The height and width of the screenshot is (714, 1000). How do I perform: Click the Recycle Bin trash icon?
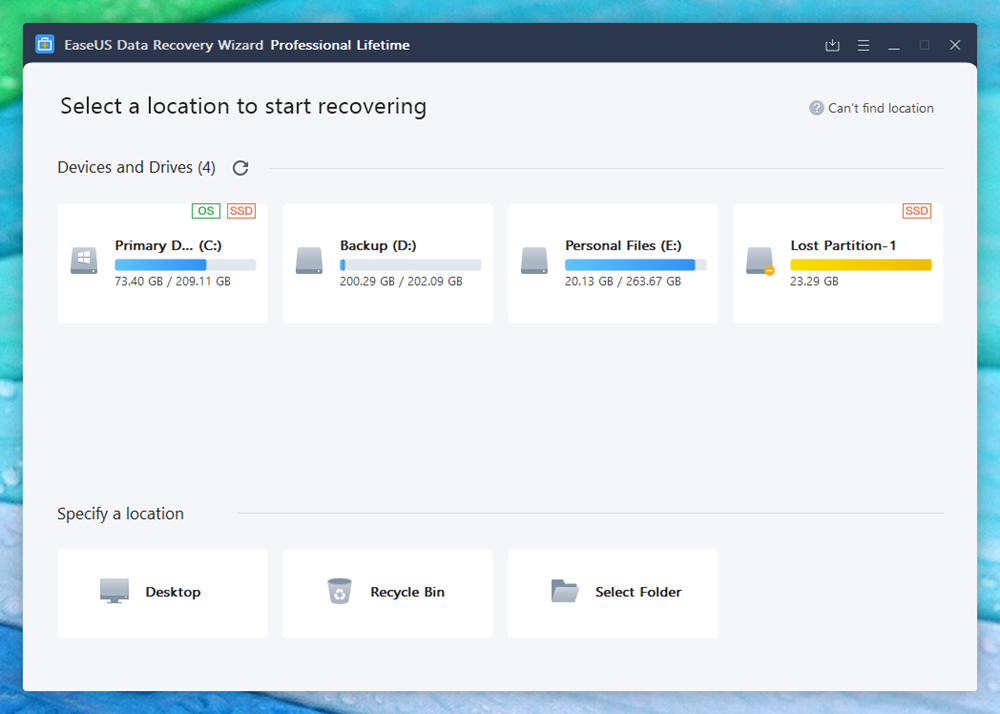tap(340, 591)
